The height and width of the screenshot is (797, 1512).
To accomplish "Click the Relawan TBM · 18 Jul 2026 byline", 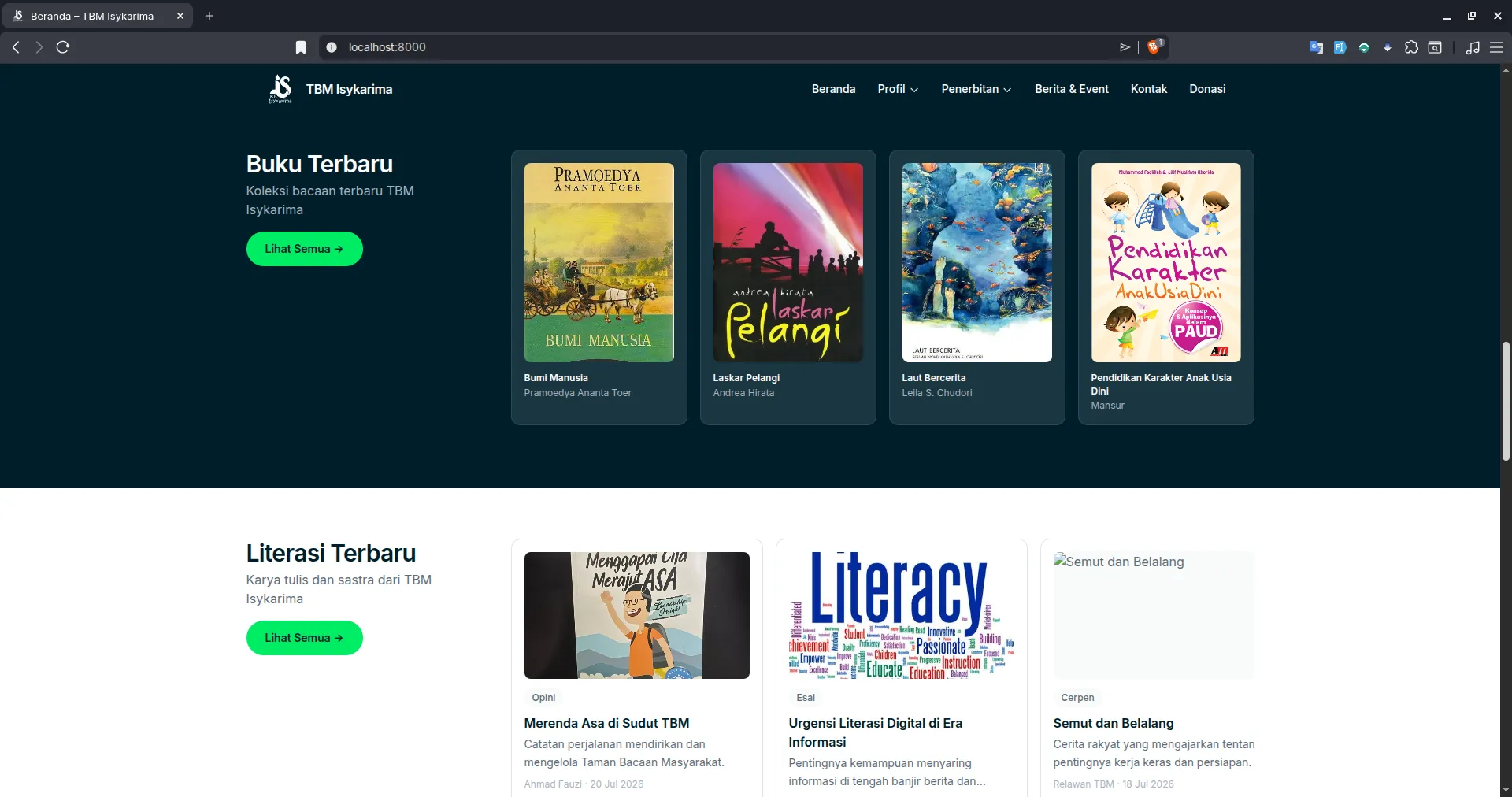I will (x=1114, y=784).
